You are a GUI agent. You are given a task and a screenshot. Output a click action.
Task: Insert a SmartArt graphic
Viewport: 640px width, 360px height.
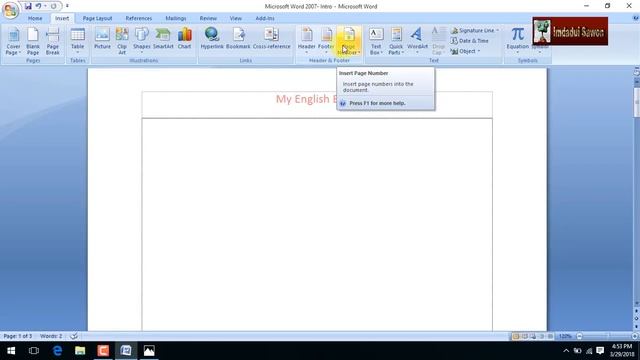pos(163,39)
